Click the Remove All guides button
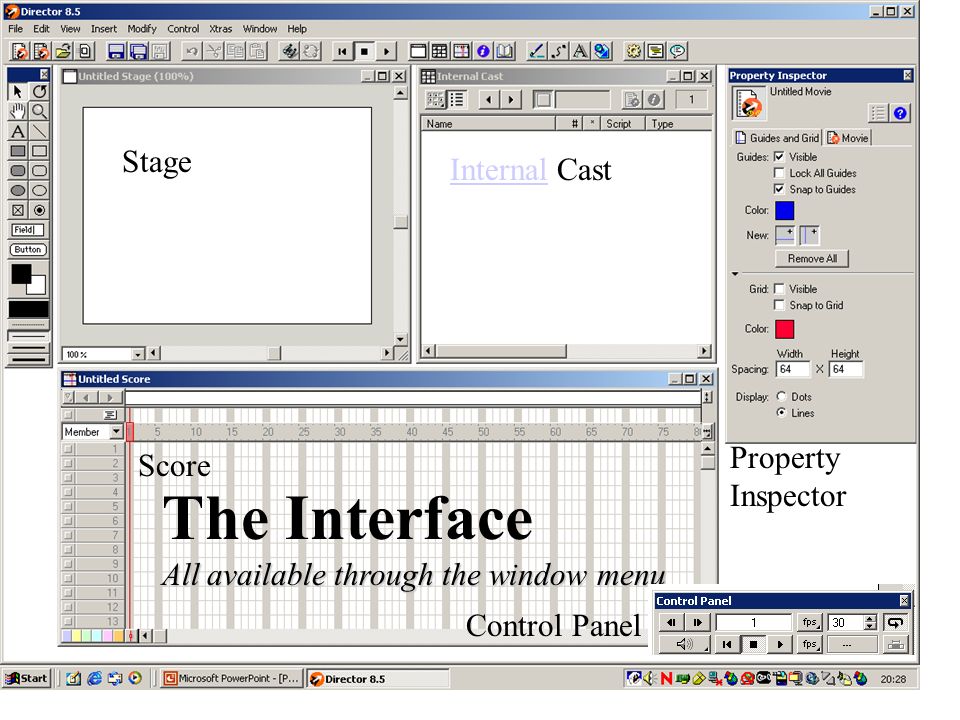The image size is (960, 720). pyautogui.click(x=812, y=258)
